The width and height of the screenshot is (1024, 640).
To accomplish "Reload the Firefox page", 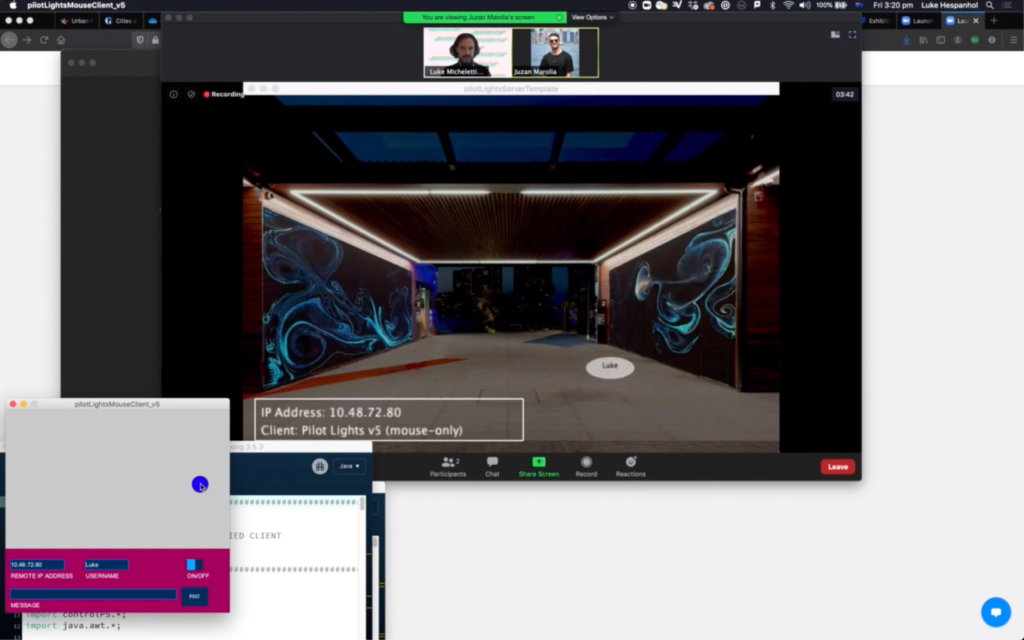I will [44, 40].
